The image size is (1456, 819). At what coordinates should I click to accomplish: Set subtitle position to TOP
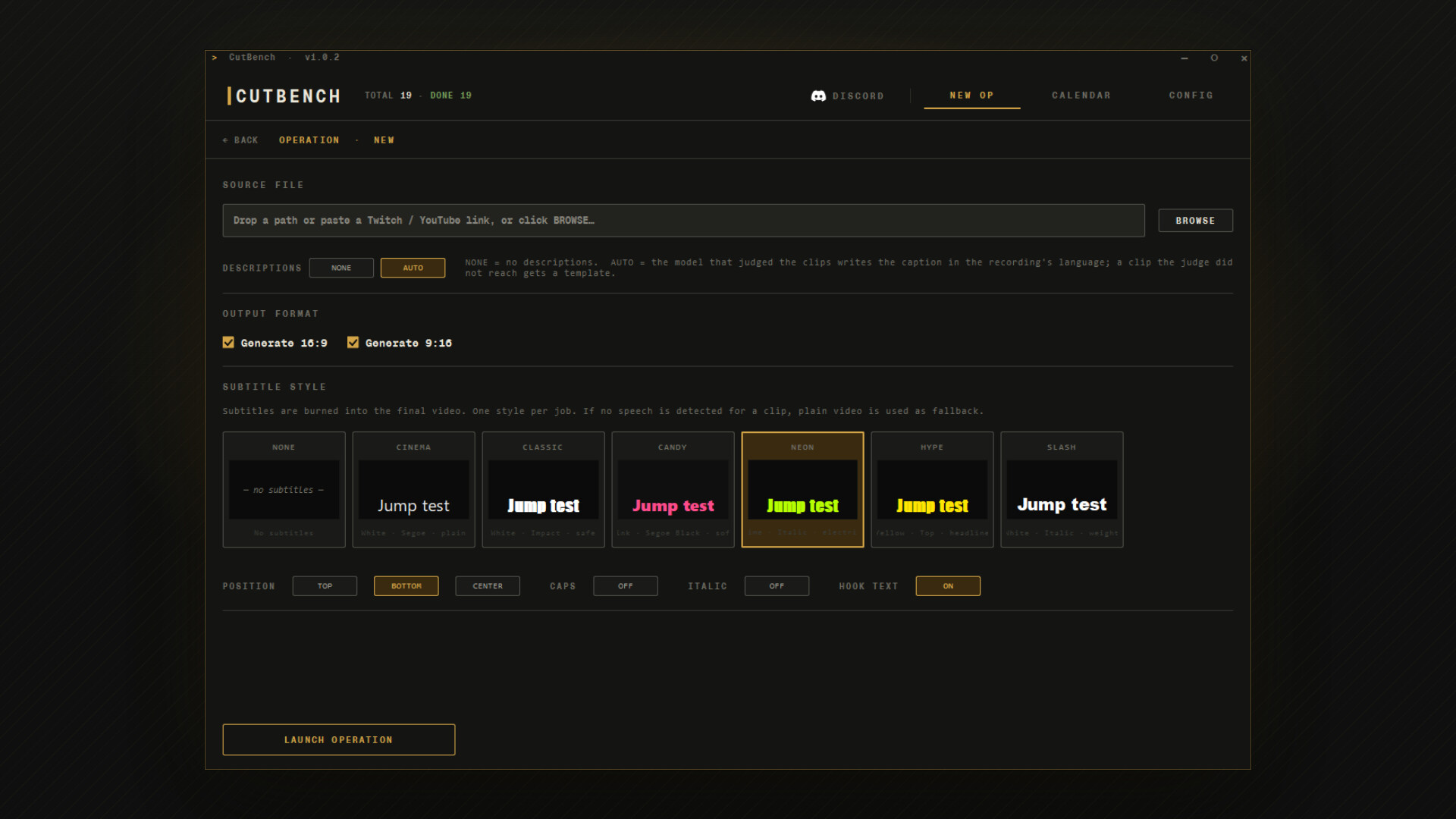[x=325, y=586]
